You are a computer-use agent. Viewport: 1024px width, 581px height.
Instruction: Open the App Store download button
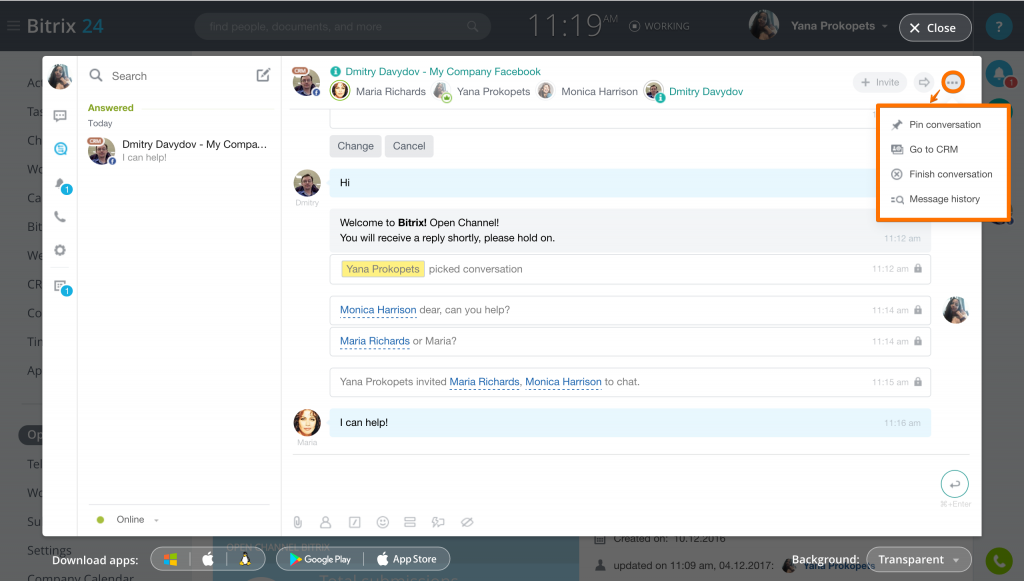406,559
